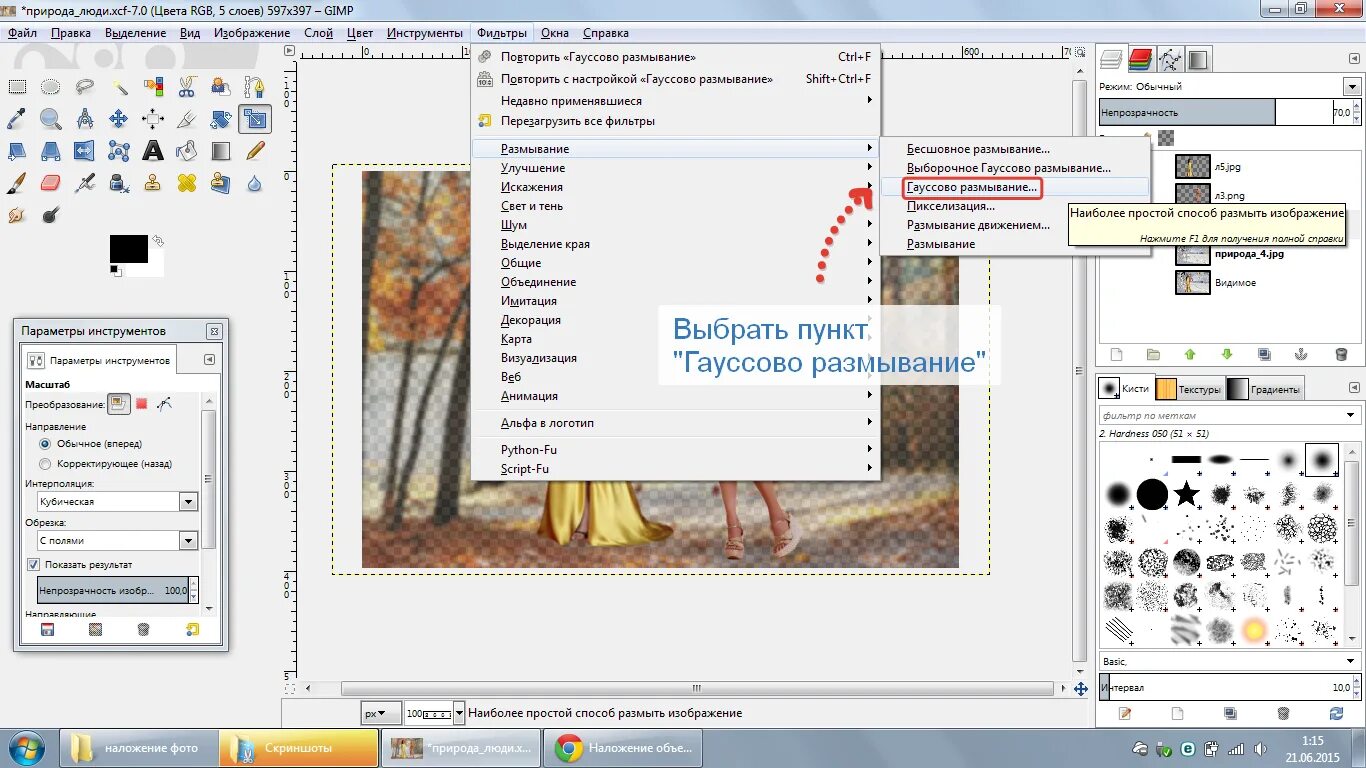This screenshot has width=1366, height=768.
Task: Select the Bucket Fill tool
Action: click(x=187, y=151)
